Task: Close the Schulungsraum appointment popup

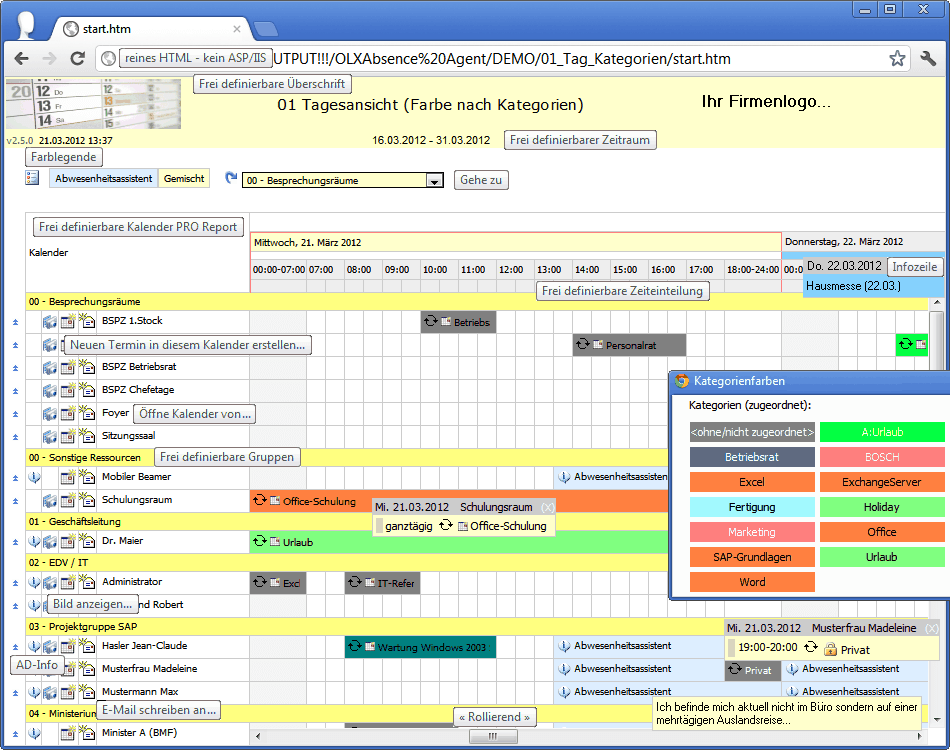Action: point(546,507)
